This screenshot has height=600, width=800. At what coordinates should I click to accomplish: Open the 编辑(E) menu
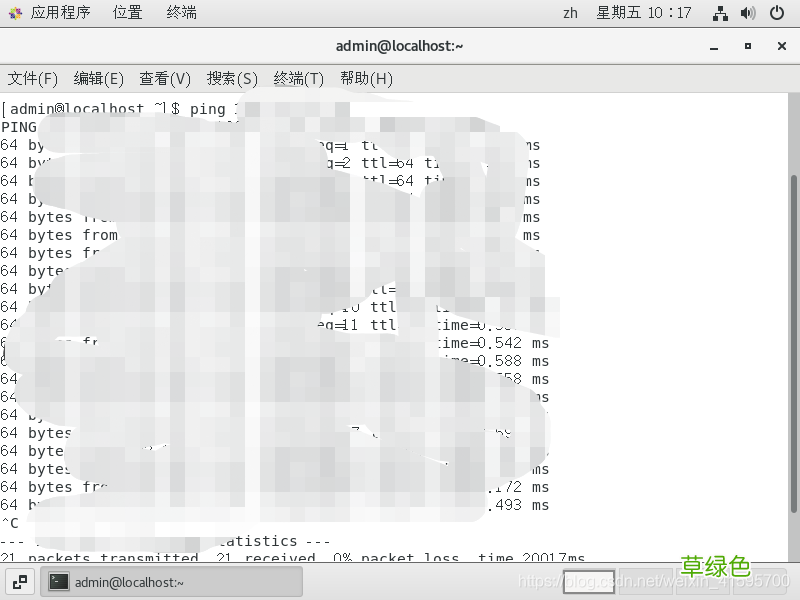pyautogui.click(x=99, y=78)
